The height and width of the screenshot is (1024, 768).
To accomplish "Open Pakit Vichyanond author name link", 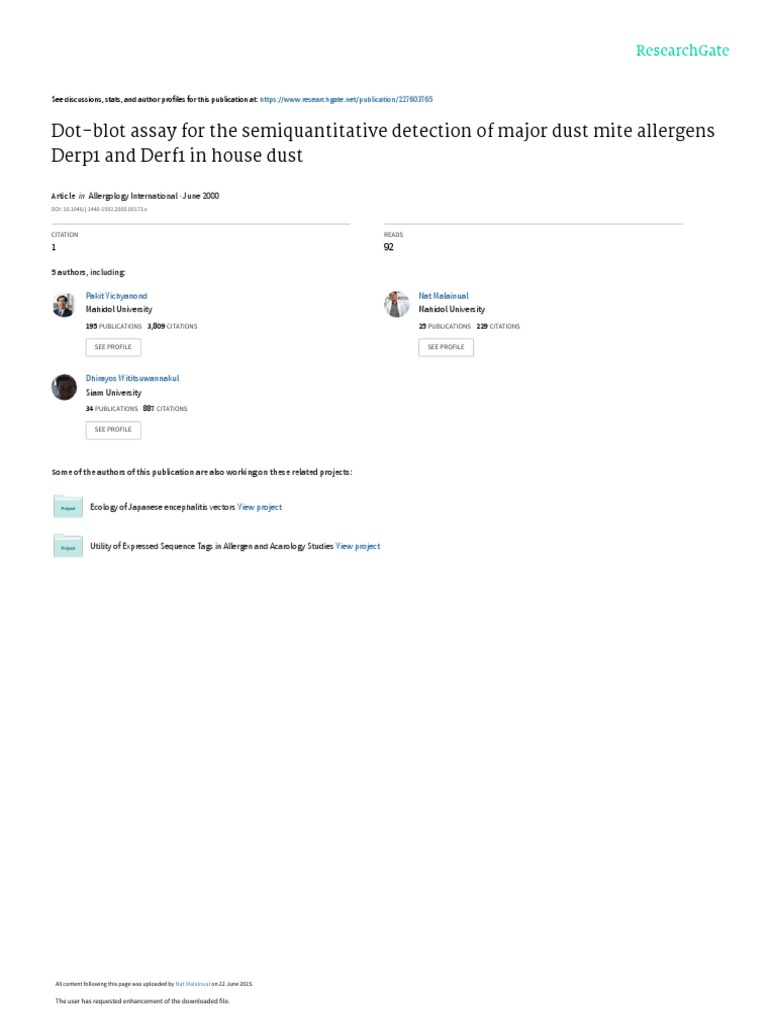I will 116,296.
